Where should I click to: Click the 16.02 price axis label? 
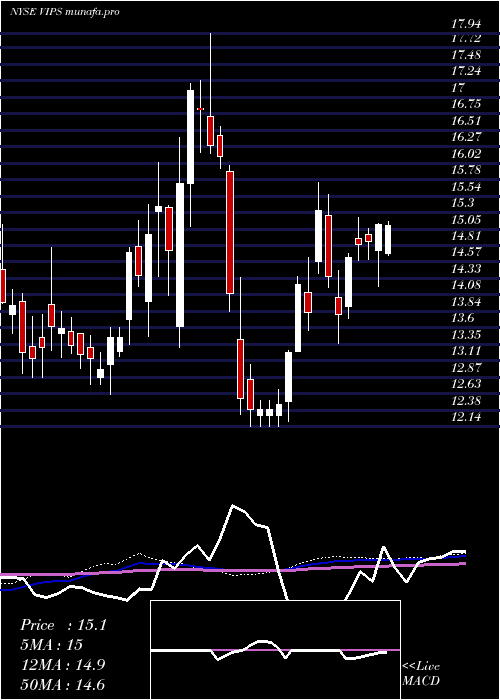[x=466, y=154]
